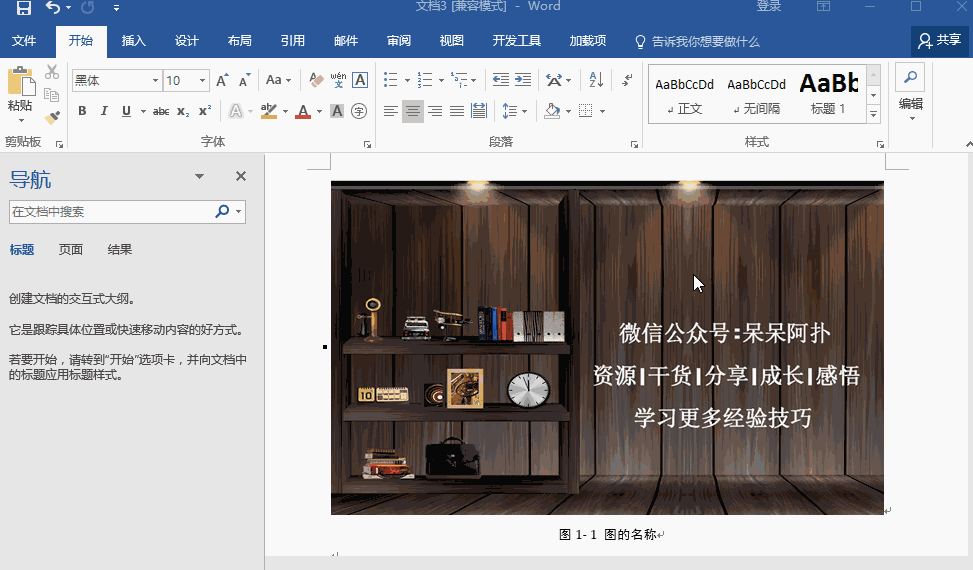The width and height of the screenshot is (973, 570).
Task: Click the Copy icon in clipboard group
Action: tap(52, 95)
